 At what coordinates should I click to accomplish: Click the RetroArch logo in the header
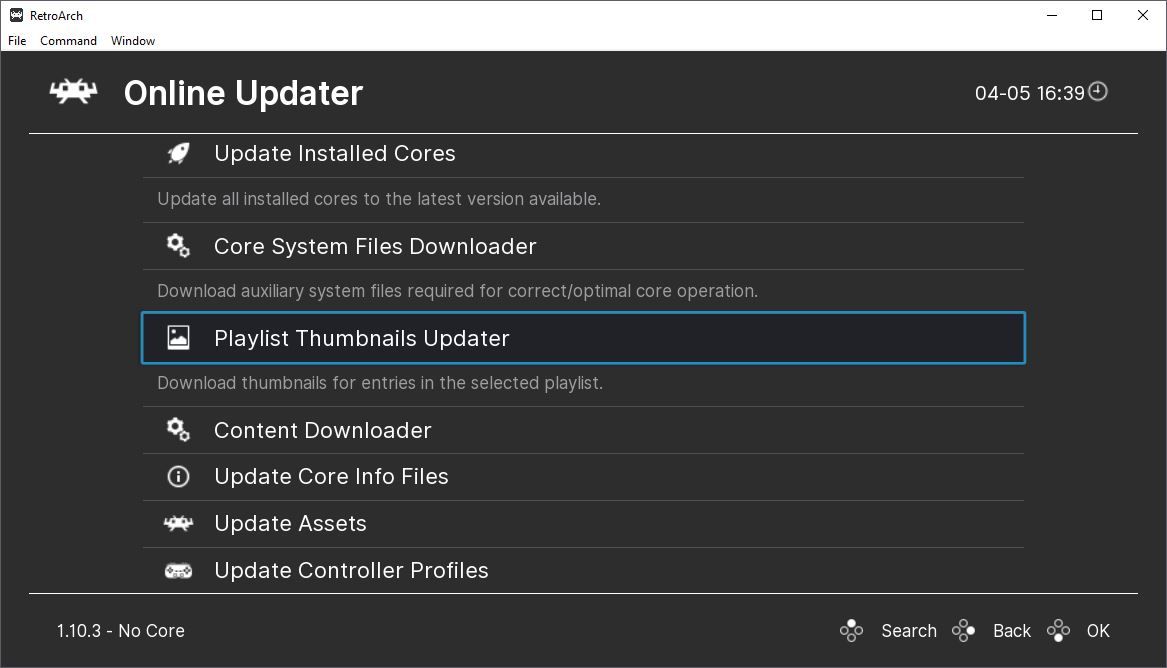[x=73, y=92]
